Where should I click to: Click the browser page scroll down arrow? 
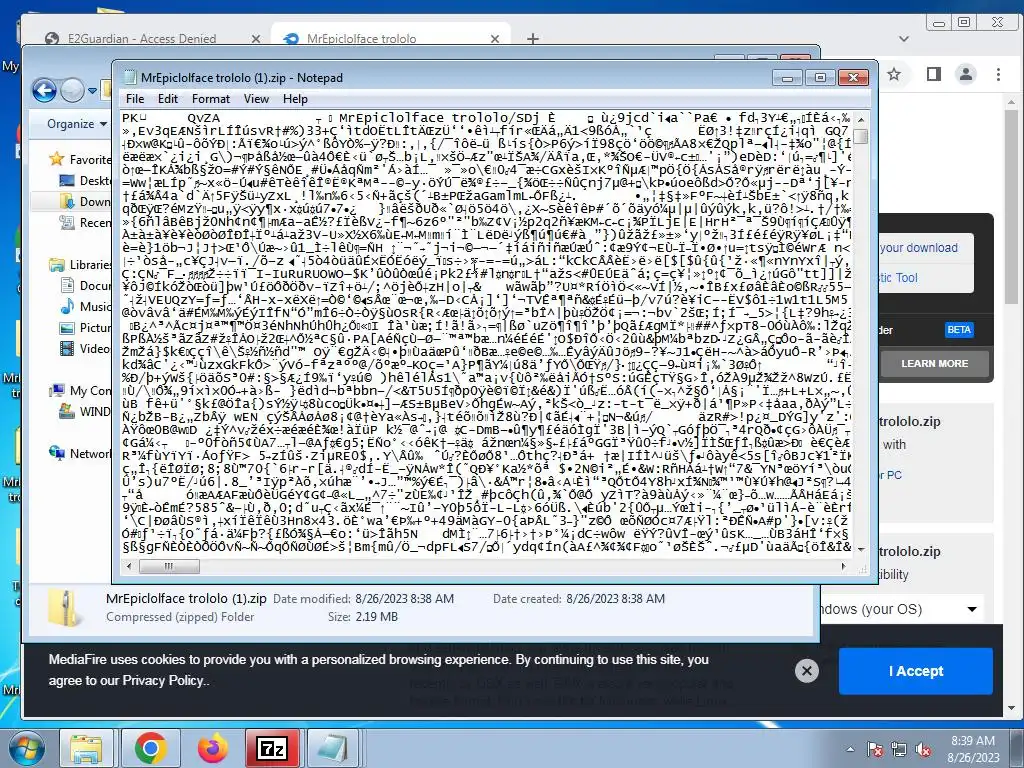click(x=1012, y=708)
